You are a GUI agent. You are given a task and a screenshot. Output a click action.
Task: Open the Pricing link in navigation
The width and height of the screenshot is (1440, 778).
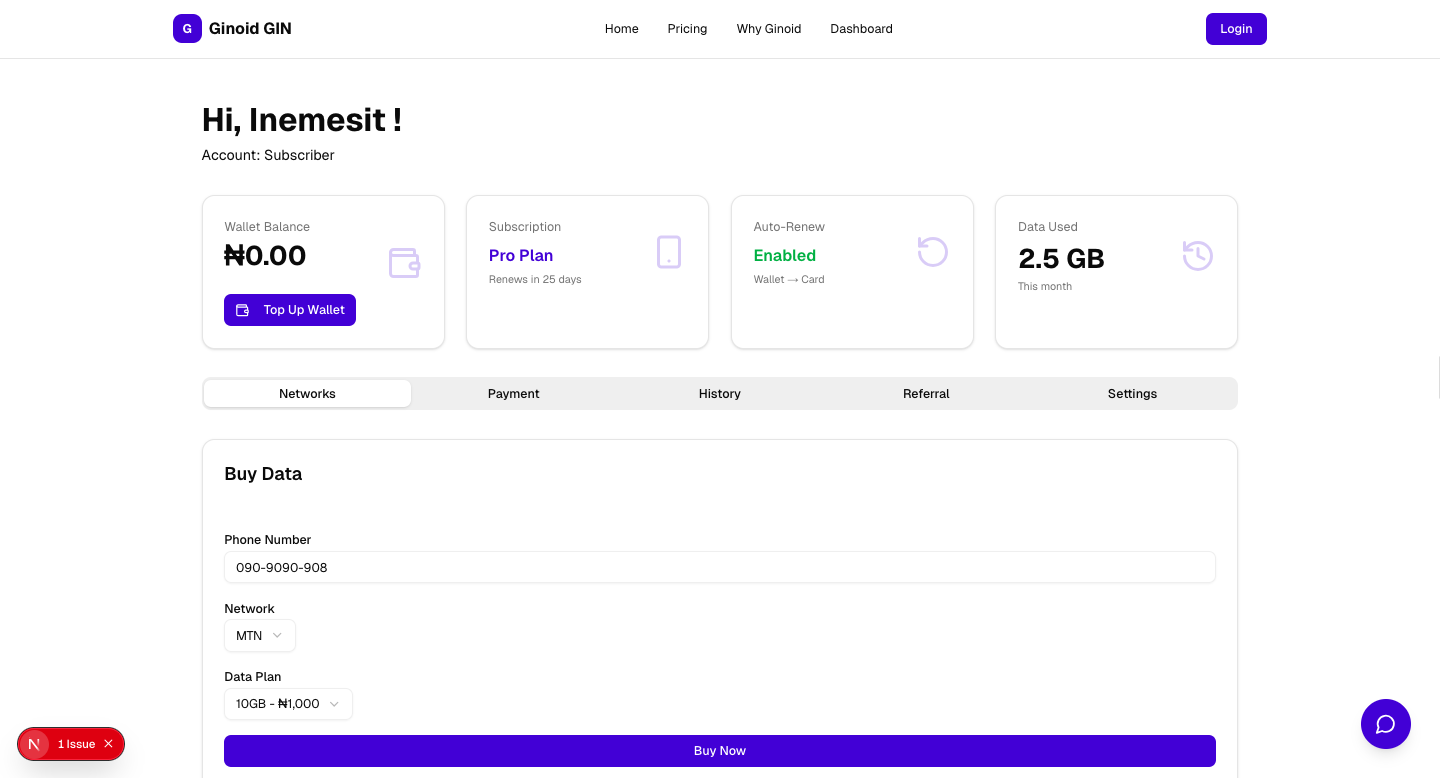(687, 29)
